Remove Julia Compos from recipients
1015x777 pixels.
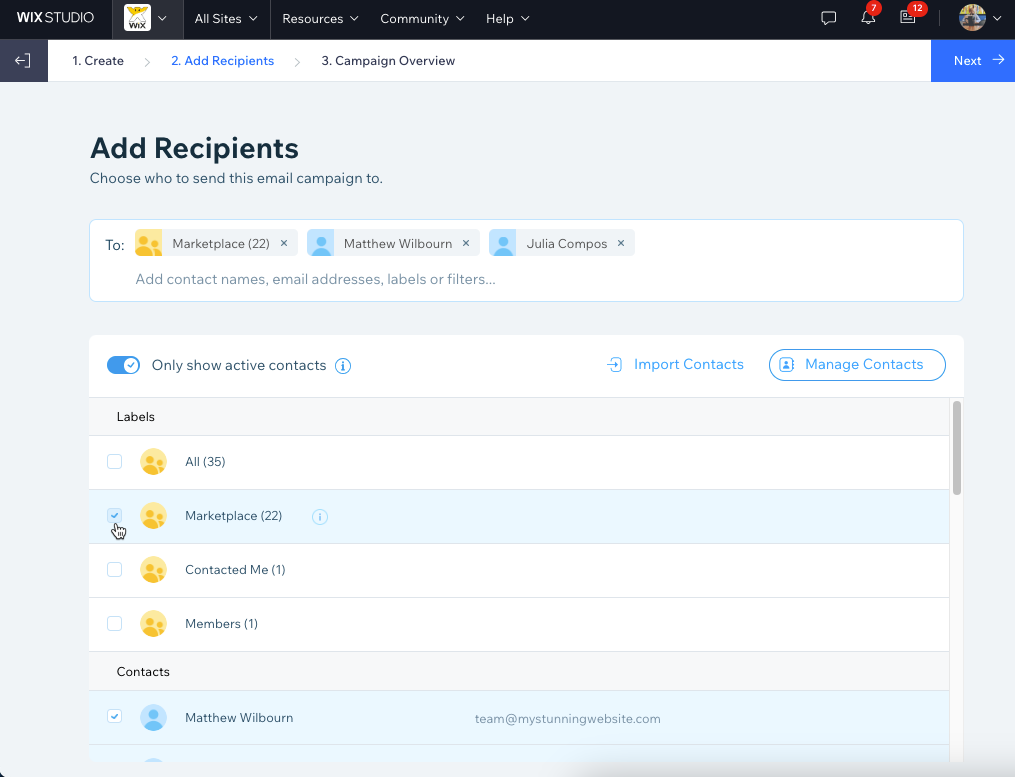pyautogui.click(x=621, y=243)
